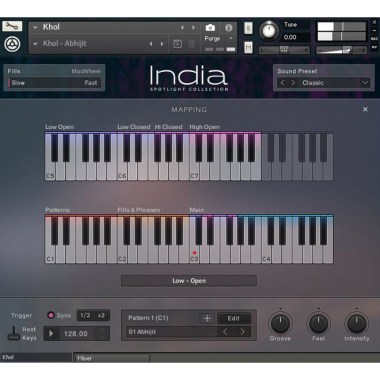Switch to the Khol tab
380x380 pixels.
36,357
